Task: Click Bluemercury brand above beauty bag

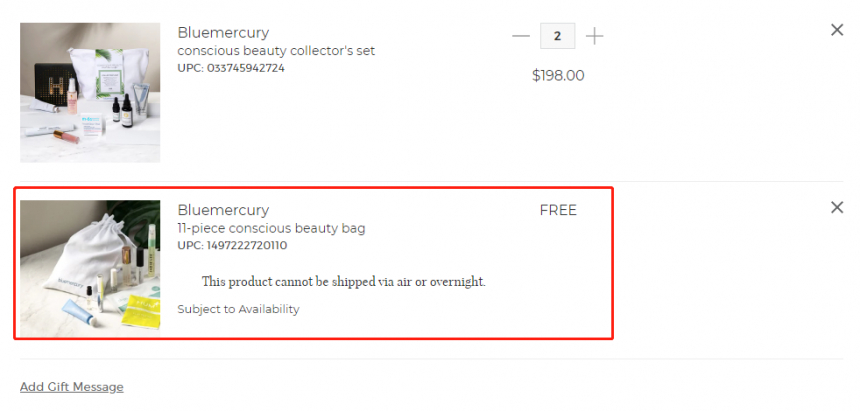Action: (x=223, y=210)
